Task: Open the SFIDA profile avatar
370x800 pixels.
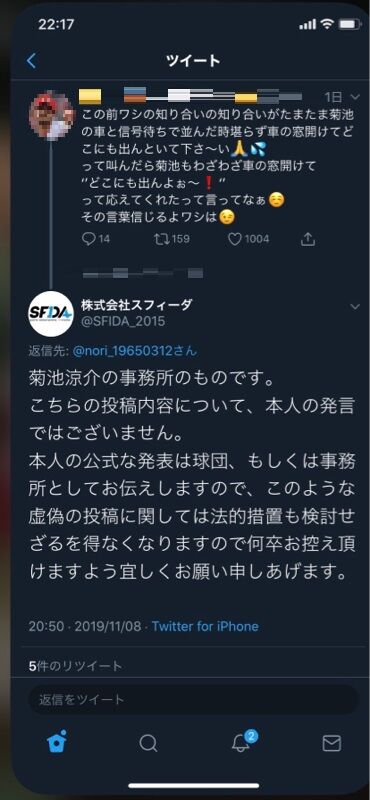Action: coord(51,314)
